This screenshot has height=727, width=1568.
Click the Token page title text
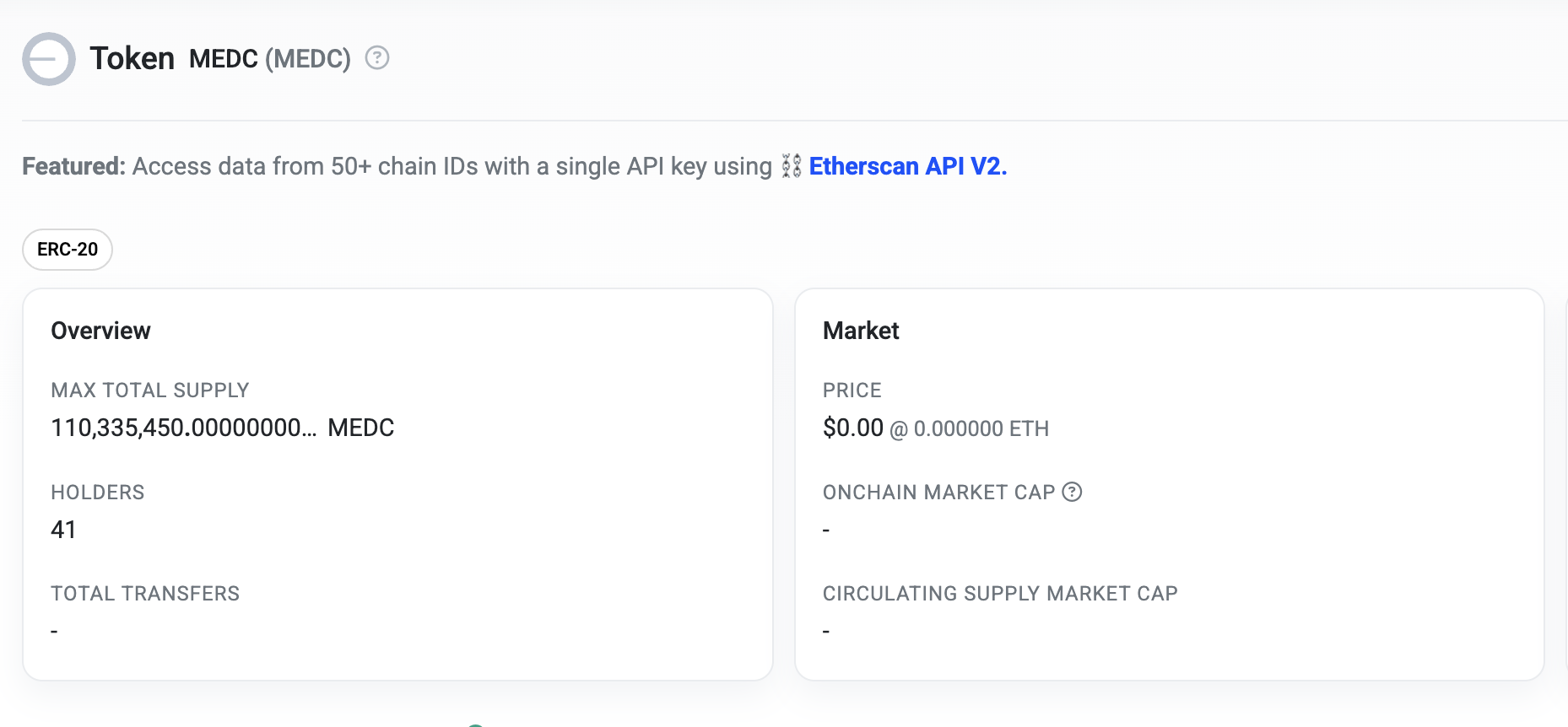[132, 59]
